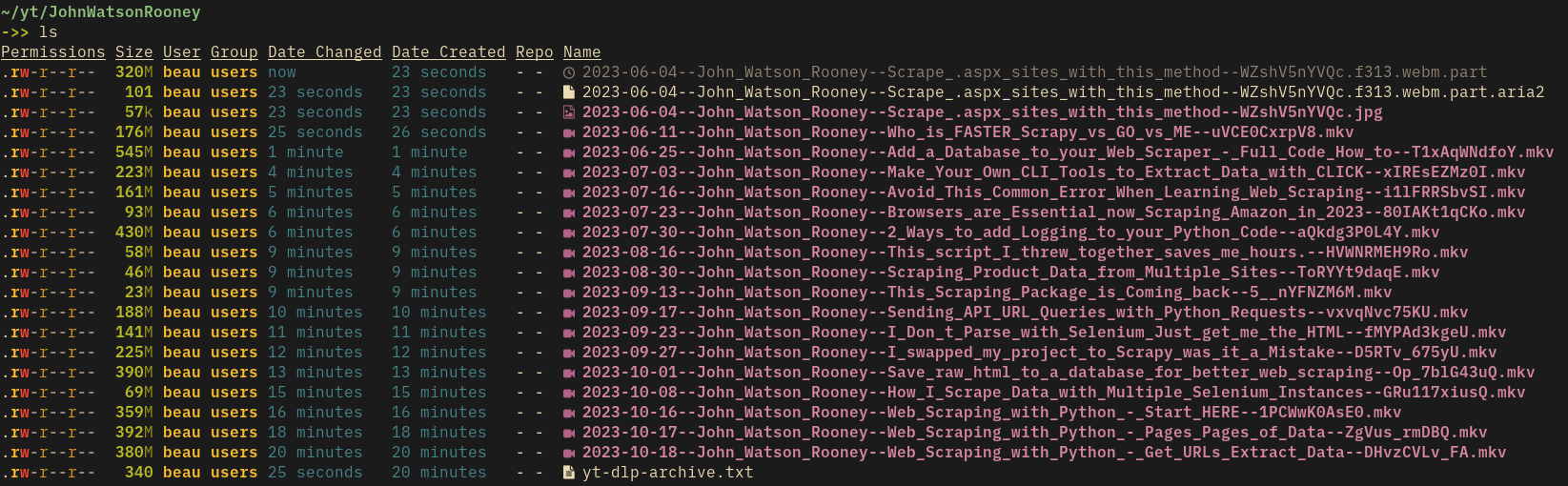Click the I_Don_t_Parse_with_Selenium file name
Screen dimensions: 1568x486
tap(1045, 333)
